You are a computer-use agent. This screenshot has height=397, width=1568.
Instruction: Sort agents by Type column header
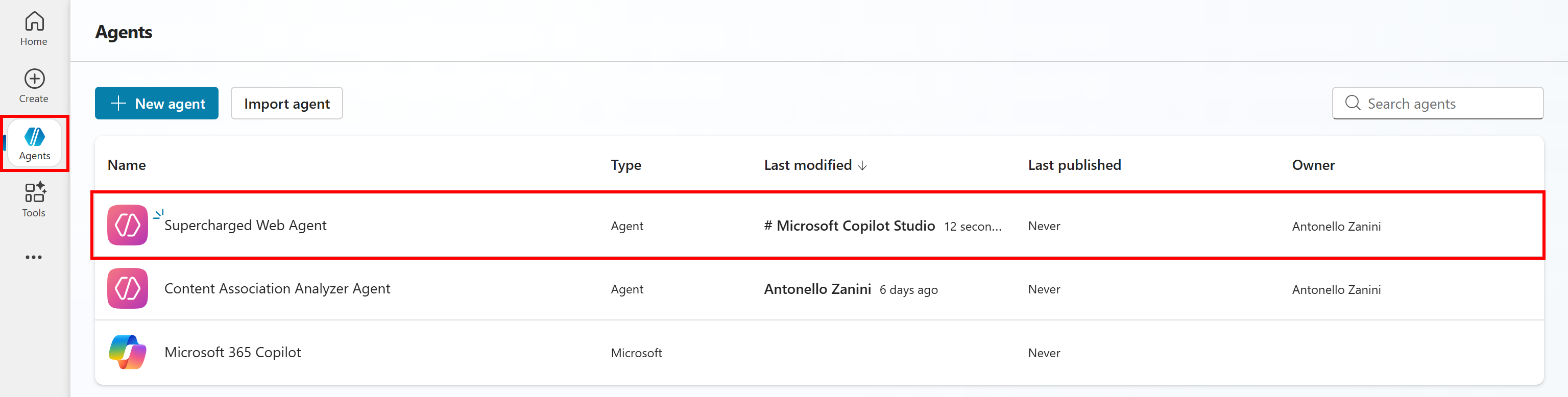point(626,165)
